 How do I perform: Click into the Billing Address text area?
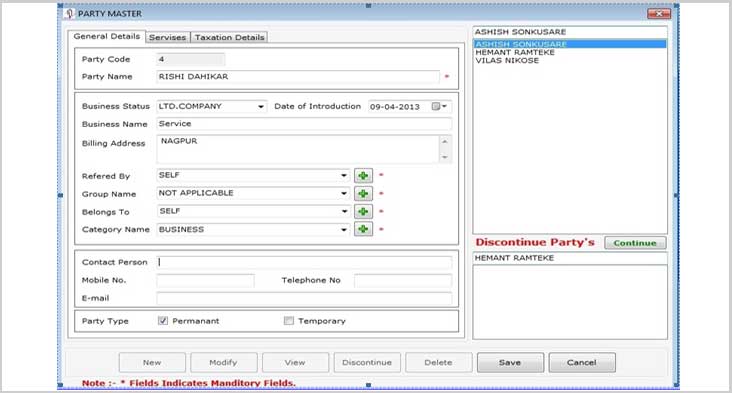(298, 149)
